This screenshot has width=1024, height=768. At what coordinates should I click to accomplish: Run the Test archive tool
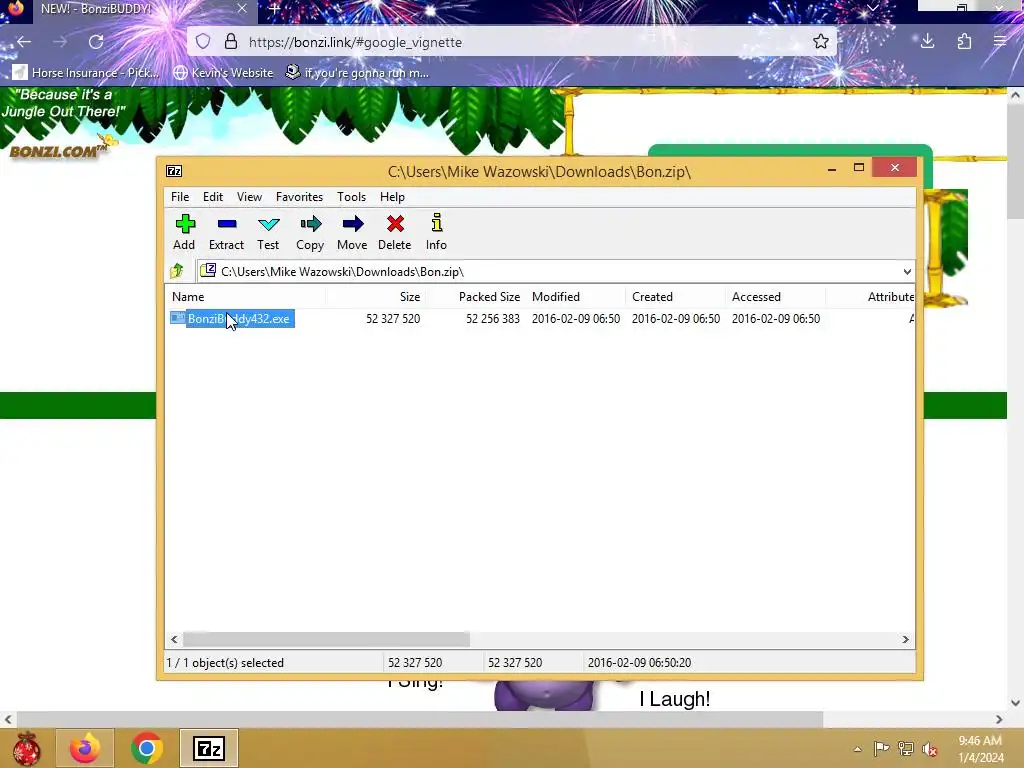click(268, 232)
